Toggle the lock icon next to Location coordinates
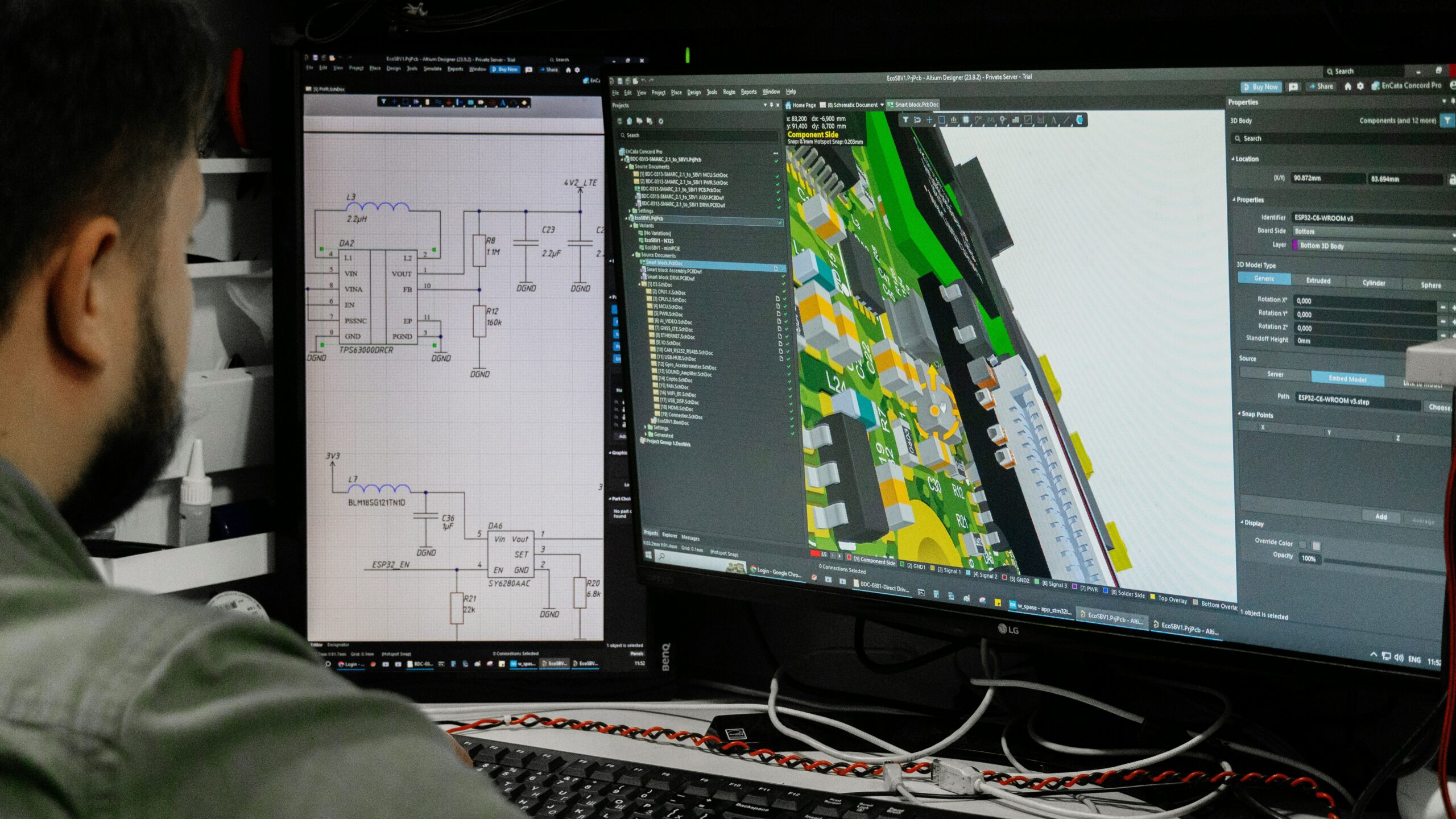The height and width of the screenshot is (819, 1456). pos(1453,180)
